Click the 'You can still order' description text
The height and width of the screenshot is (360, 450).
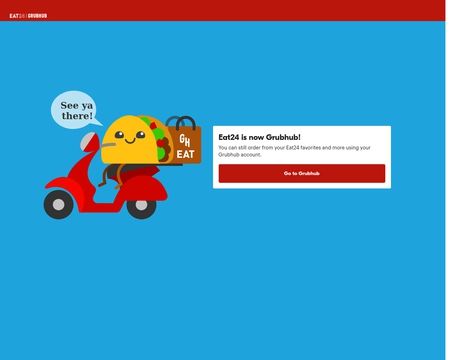click(x=294, y=151)
